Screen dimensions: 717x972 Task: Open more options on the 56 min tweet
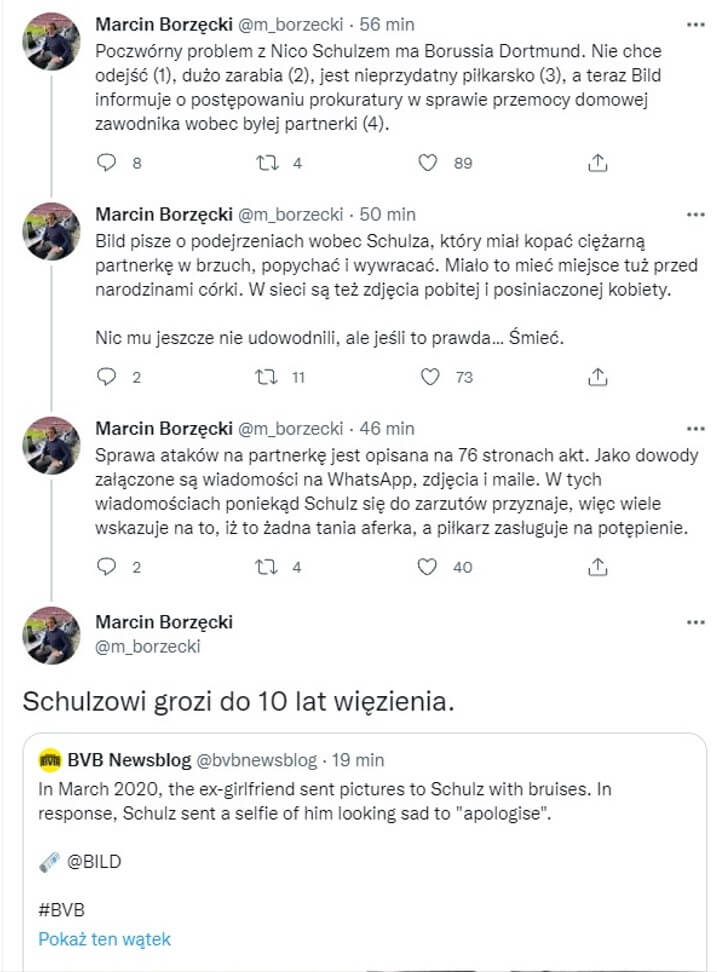[695, 22]
